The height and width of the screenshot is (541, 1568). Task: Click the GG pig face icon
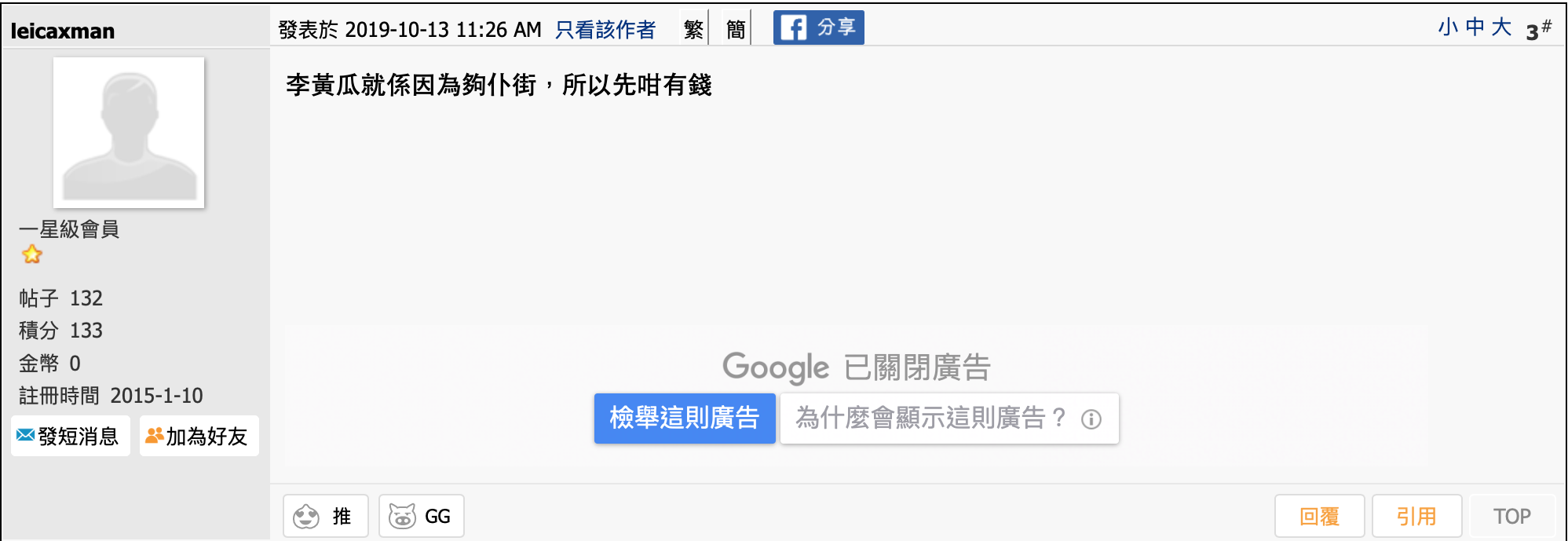[x=402, y=516]
